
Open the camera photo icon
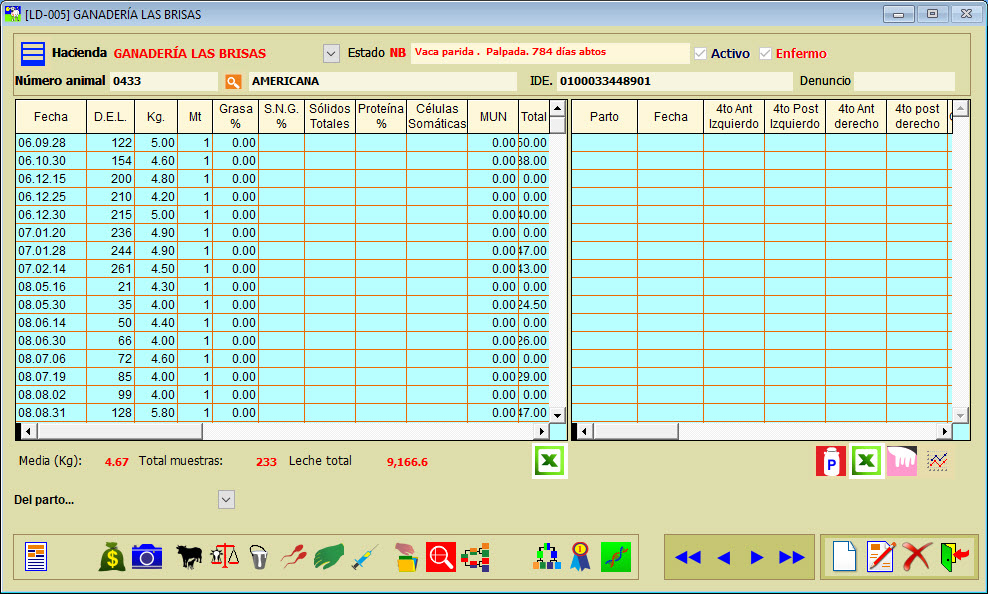click(147, 557)
